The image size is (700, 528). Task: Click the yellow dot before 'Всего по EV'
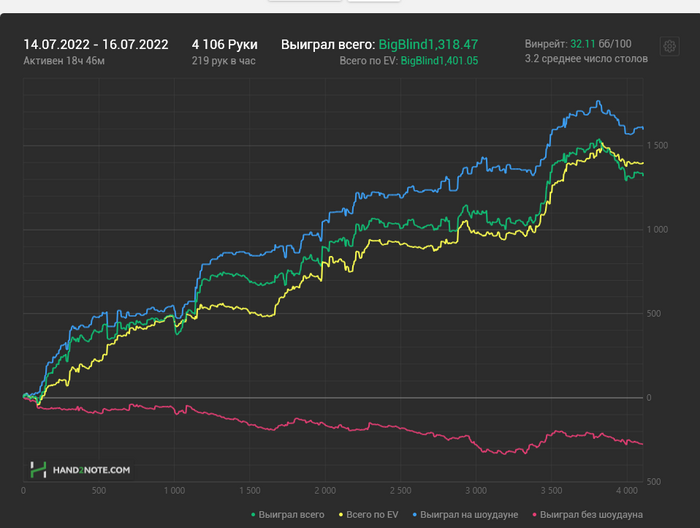pos(341,515)
